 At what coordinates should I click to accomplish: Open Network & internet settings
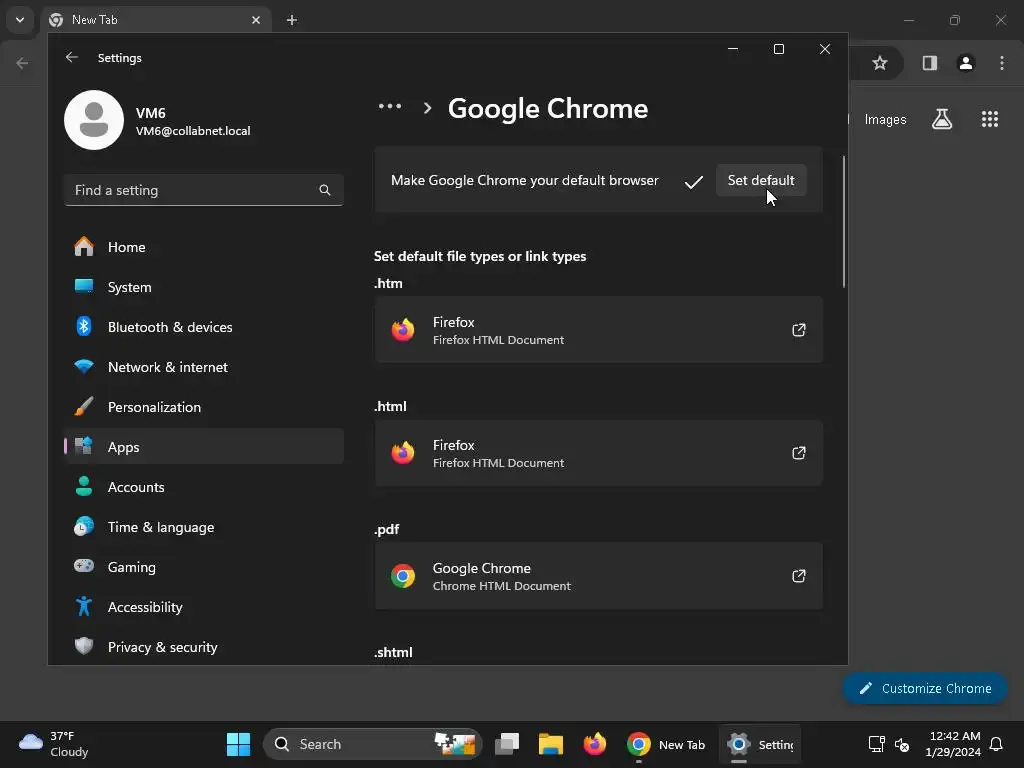[x=204, y=367]
